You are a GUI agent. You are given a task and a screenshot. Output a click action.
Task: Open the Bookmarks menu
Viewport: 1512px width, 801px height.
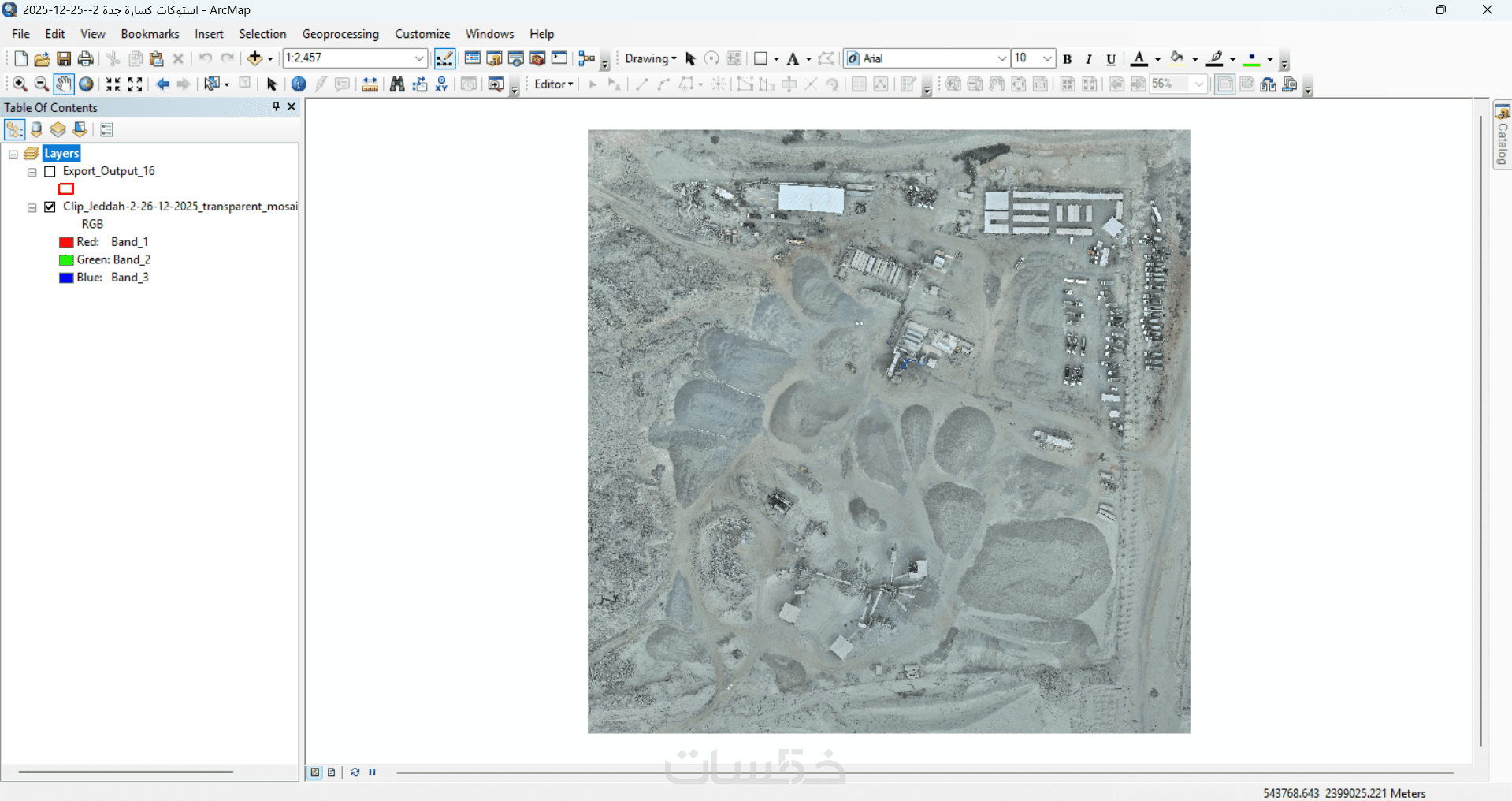point(150,34)
